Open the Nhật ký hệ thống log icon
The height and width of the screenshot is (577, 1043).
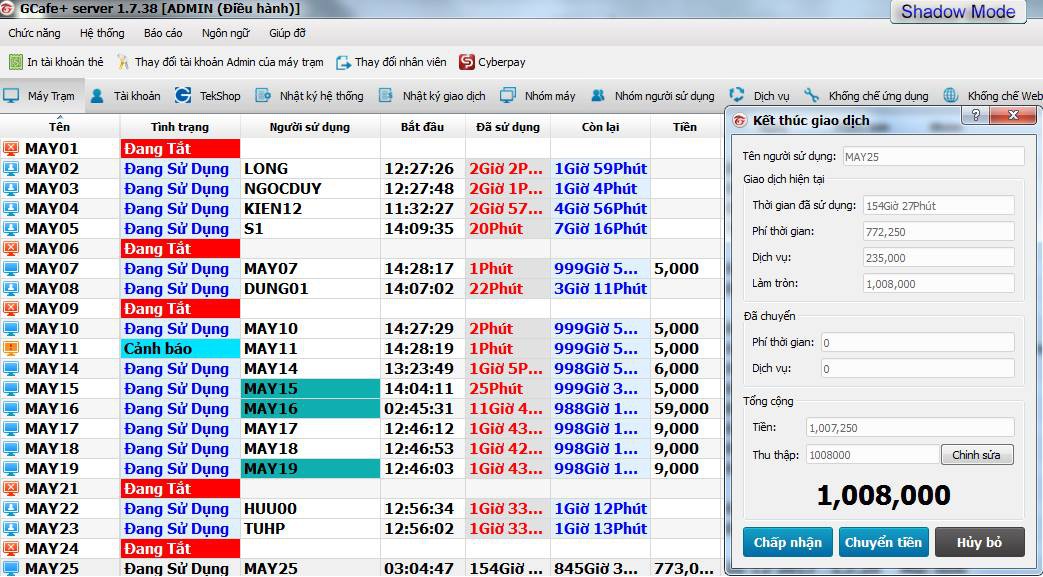263,96
